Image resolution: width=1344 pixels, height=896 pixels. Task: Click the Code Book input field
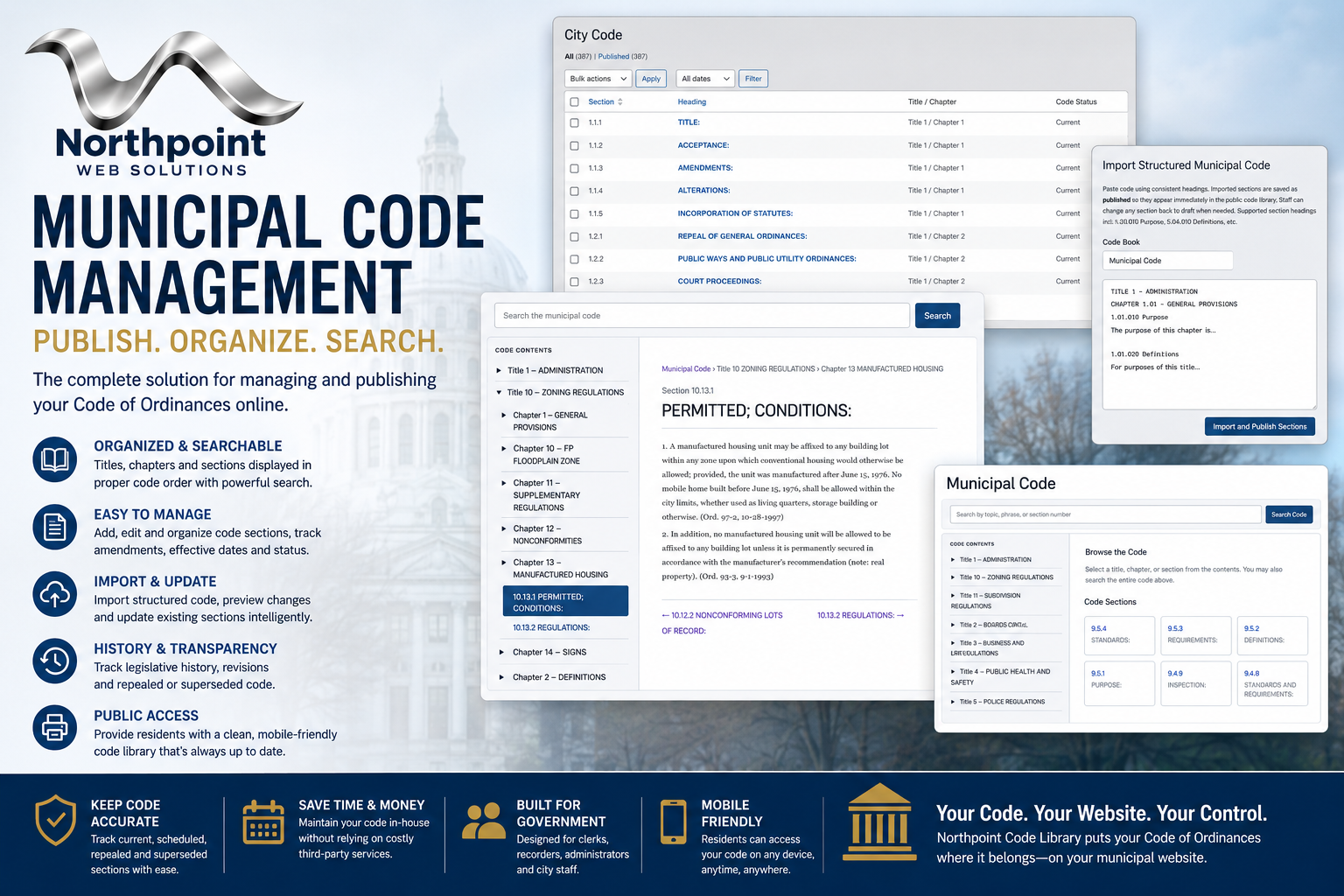point(1167,261)
